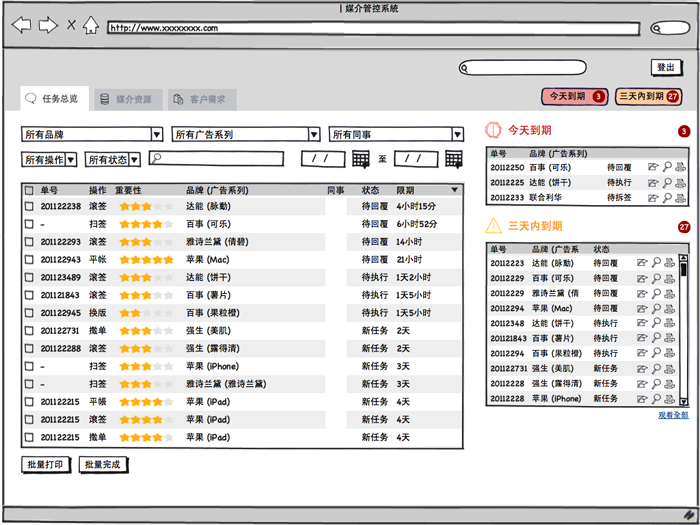The width and height of the screenshot is (700, 525).
Task: Check the box for order 201122238
Action: pyautogui.click(x=29, y=206)
